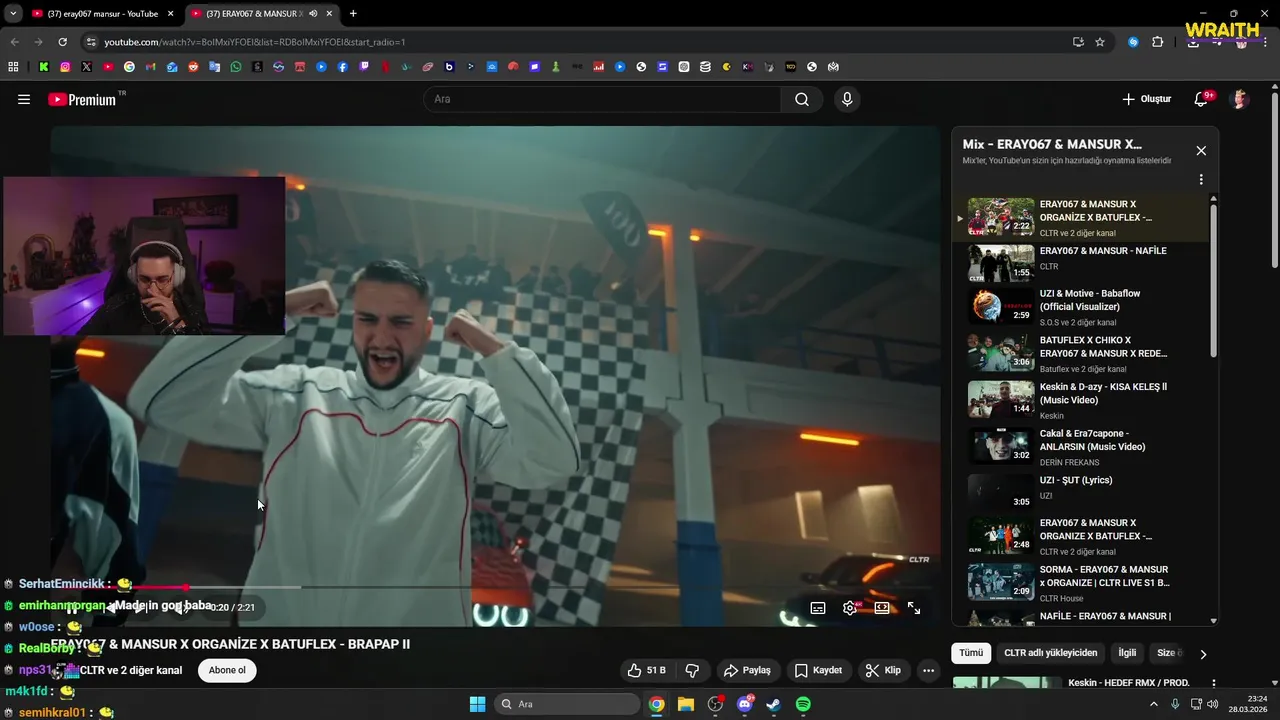
Task: Play Keskin & D-azy - KISA KELEŞ II
Action: coord(1084,400)
